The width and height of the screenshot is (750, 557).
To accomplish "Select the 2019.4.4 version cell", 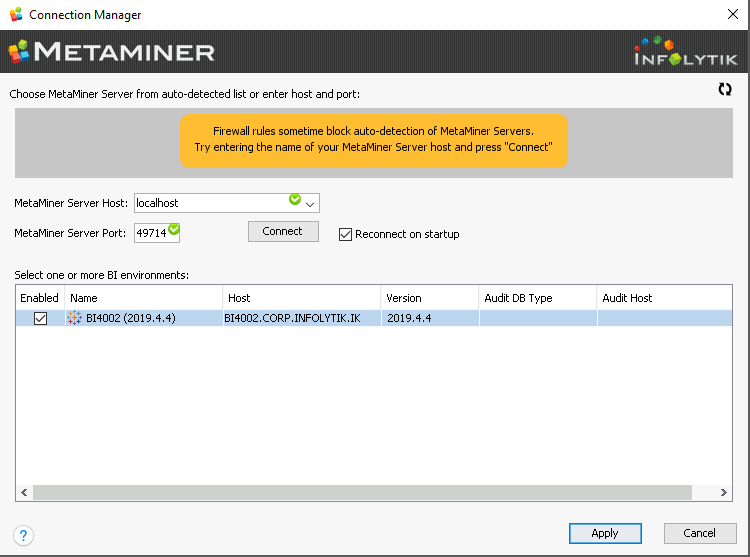I will [x=430, y=318].
